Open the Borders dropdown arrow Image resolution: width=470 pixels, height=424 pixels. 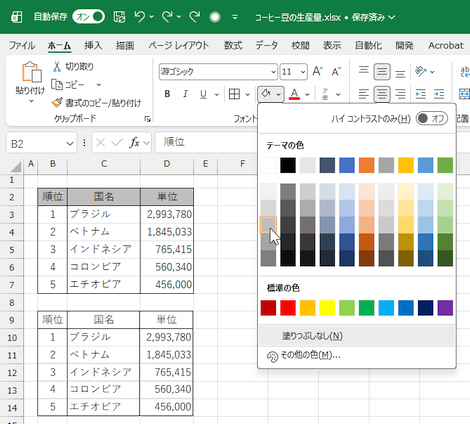248,95
